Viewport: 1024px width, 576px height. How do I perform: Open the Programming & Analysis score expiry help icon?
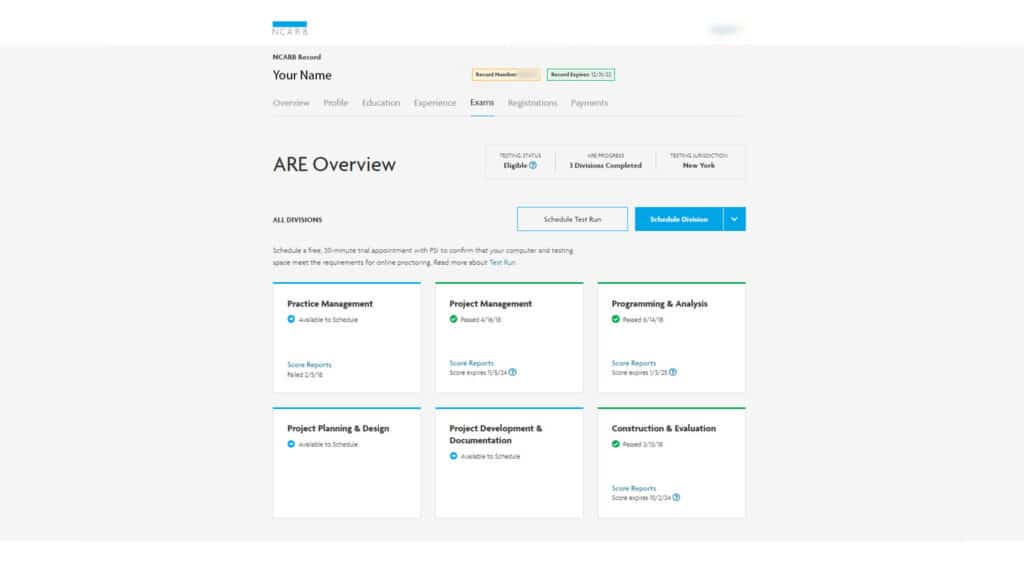(673, 372)
